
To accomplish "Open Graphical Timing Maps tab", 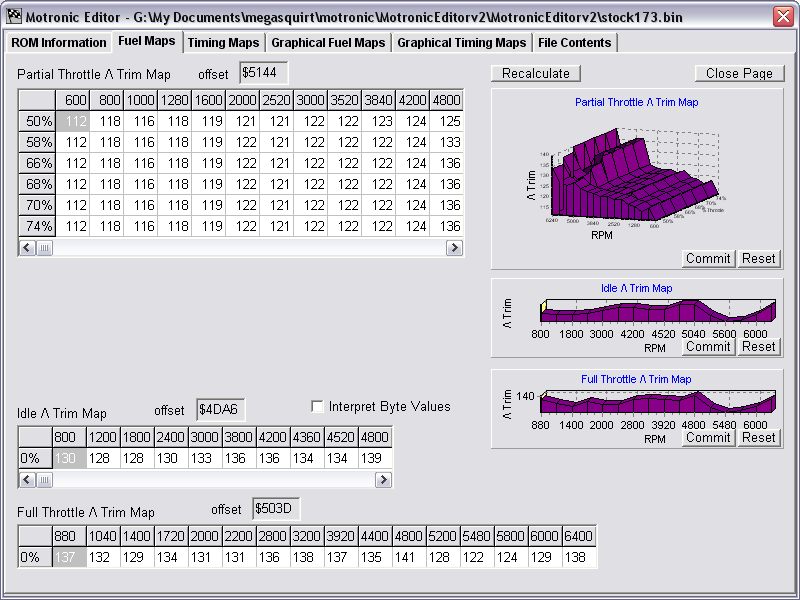I will coord(461,43).
